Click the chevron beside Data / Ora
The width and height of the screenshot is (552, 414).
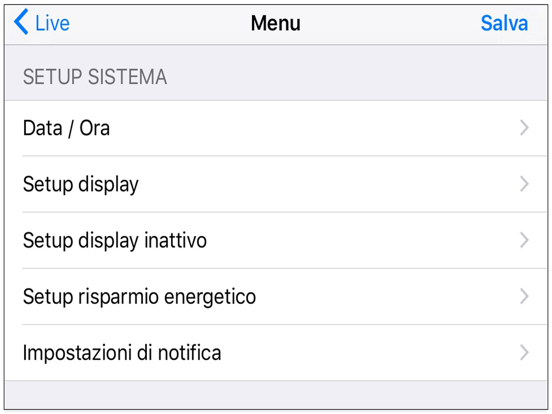tap(524, 128)
